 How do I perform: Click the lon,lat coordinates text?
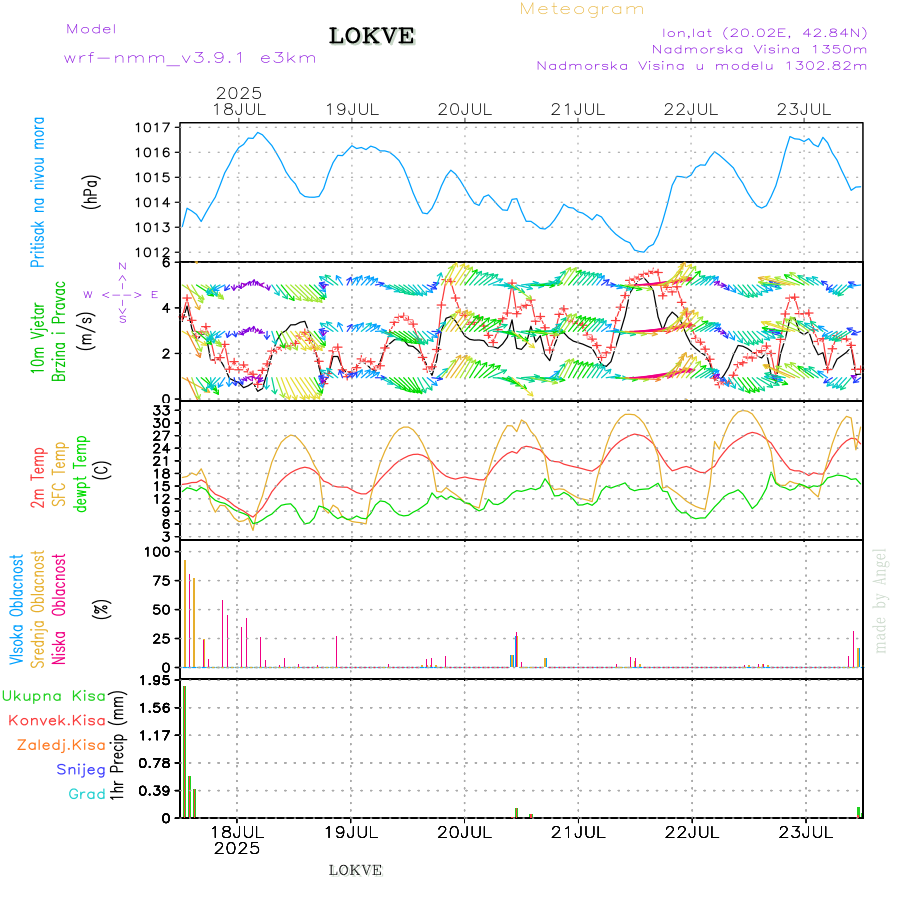(x=758, y=31)
